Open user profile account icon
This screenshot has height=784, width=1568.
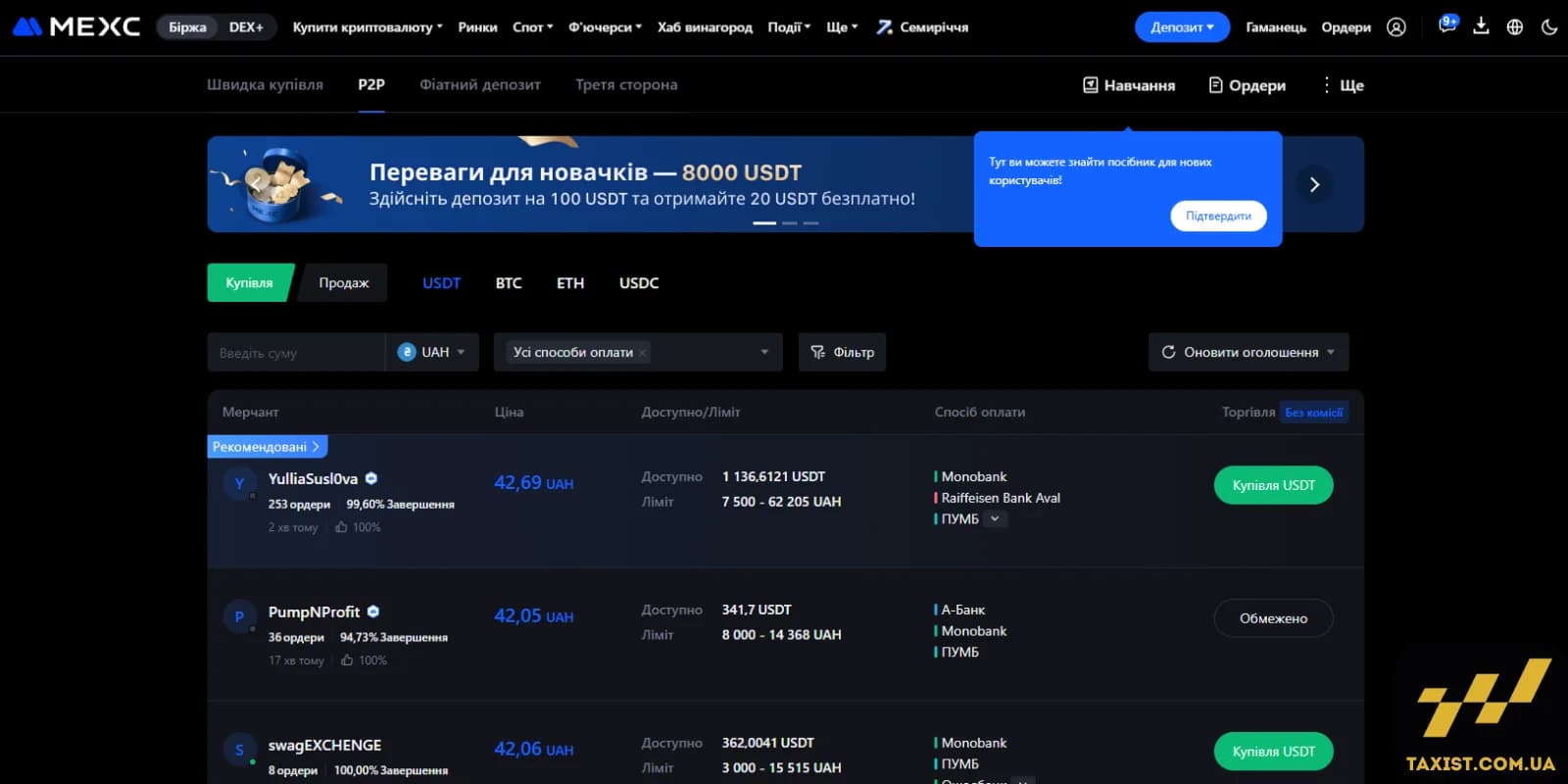[x=1396, y=27]
